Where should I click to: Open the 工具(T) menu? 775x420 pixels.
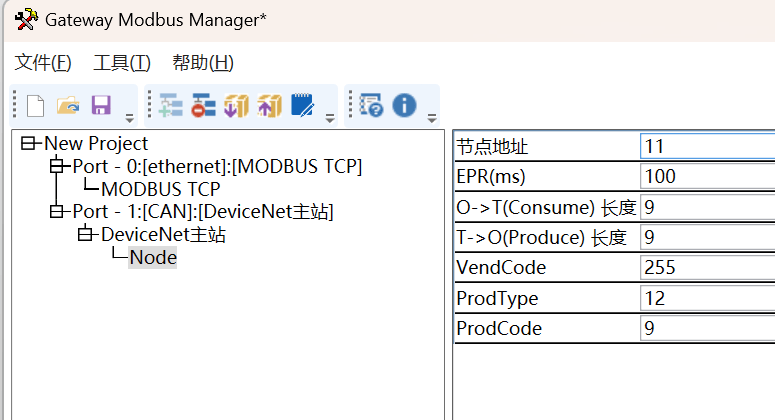pyautogui.click(x=122, y=63)
